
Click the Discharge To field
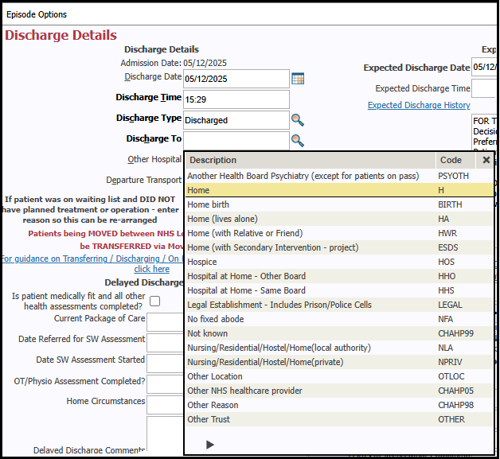pos(236,140)
